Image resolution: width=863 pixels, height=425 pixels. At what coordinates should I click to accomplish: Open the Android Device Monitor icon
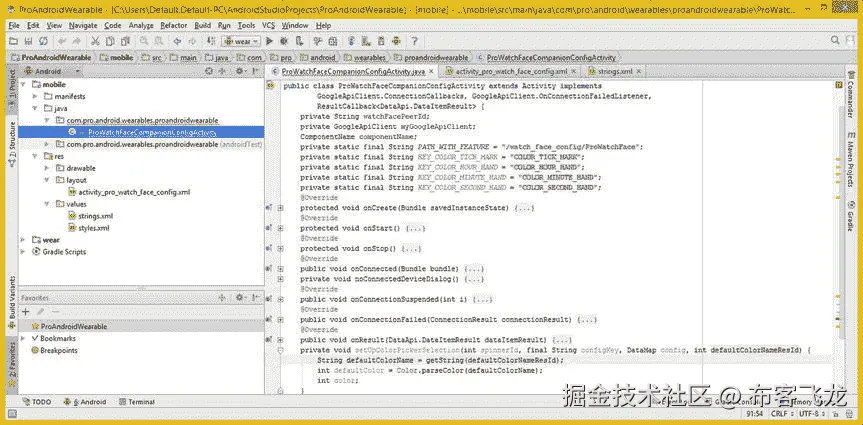[396, 41]
